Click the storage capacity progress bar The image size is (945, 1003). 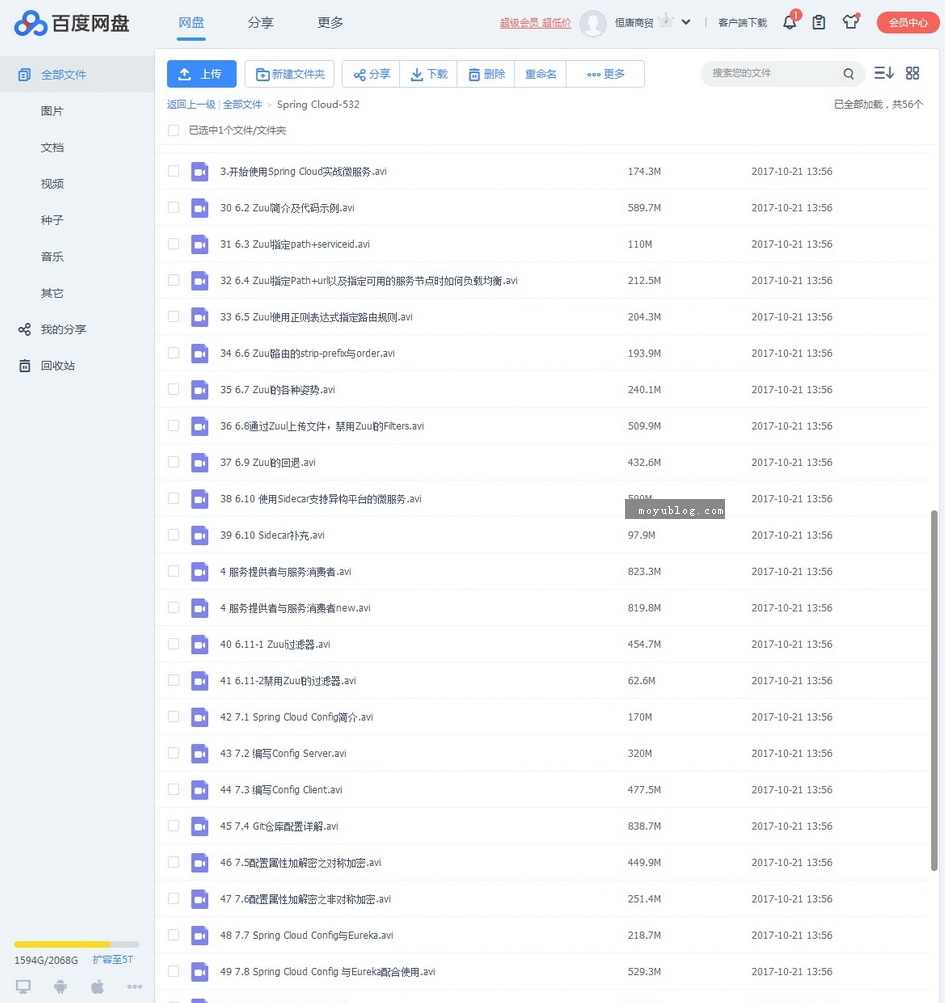[x=76, y=942]
